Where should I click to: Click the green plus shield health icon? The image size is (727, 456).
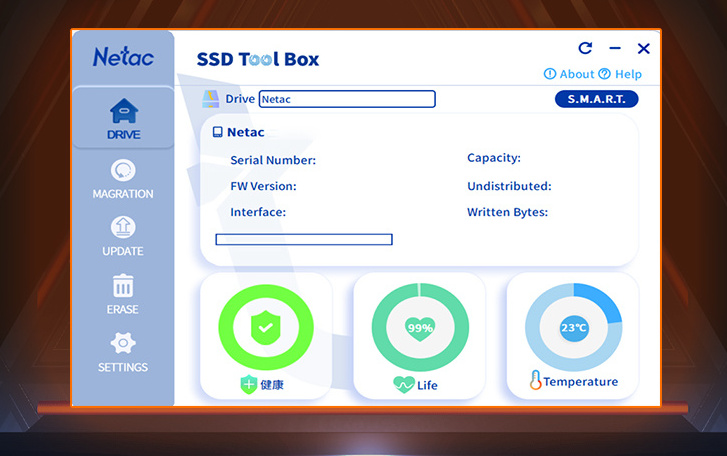click(249, 385)
